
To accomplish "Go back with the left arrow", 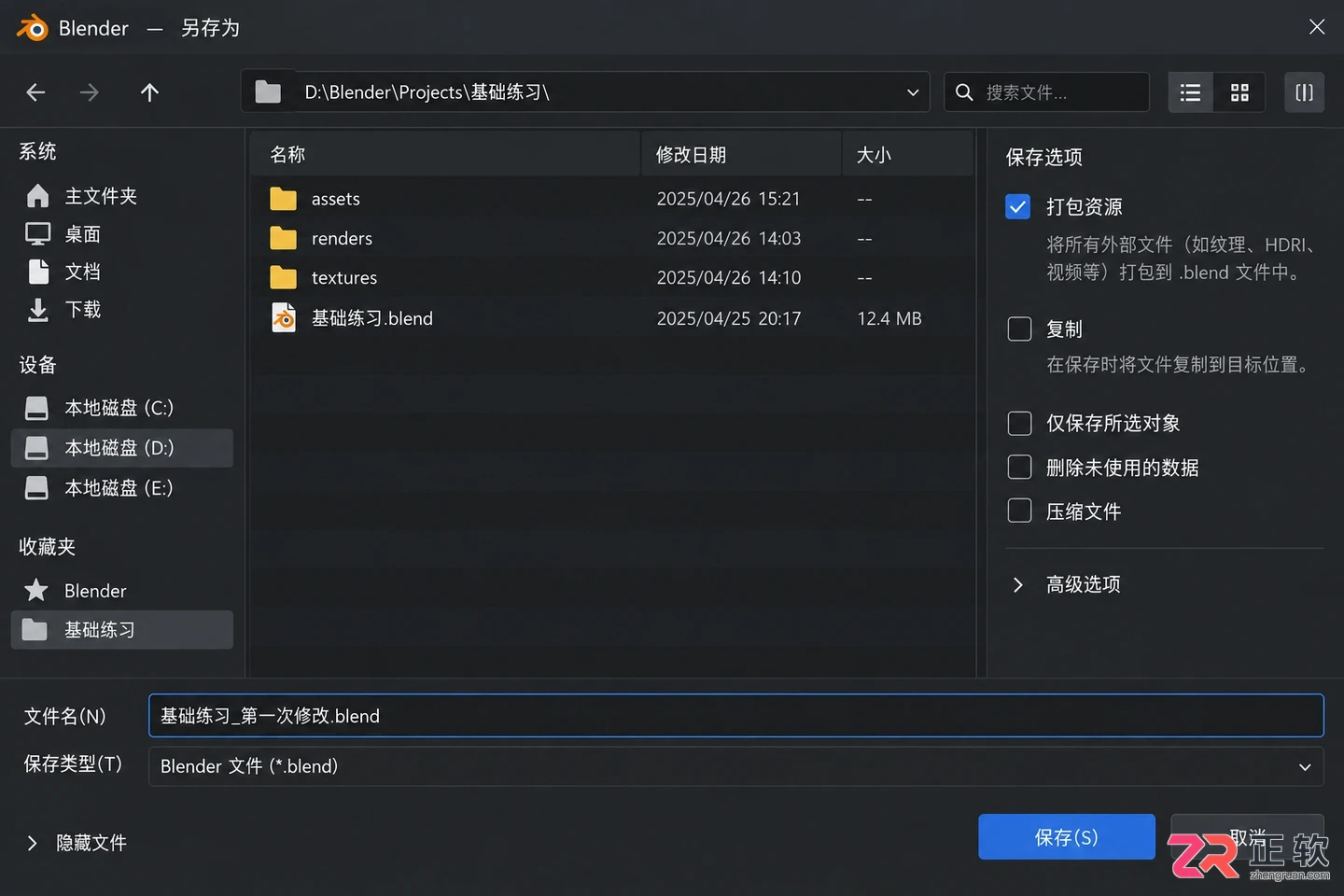I will [35, 92].
